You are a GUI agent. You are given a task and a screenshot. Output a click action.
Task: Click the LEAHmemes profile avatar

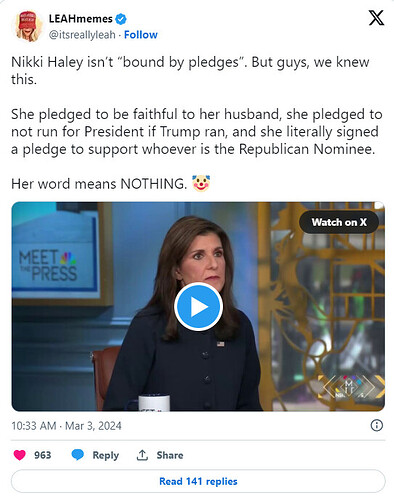coord(28,26)
